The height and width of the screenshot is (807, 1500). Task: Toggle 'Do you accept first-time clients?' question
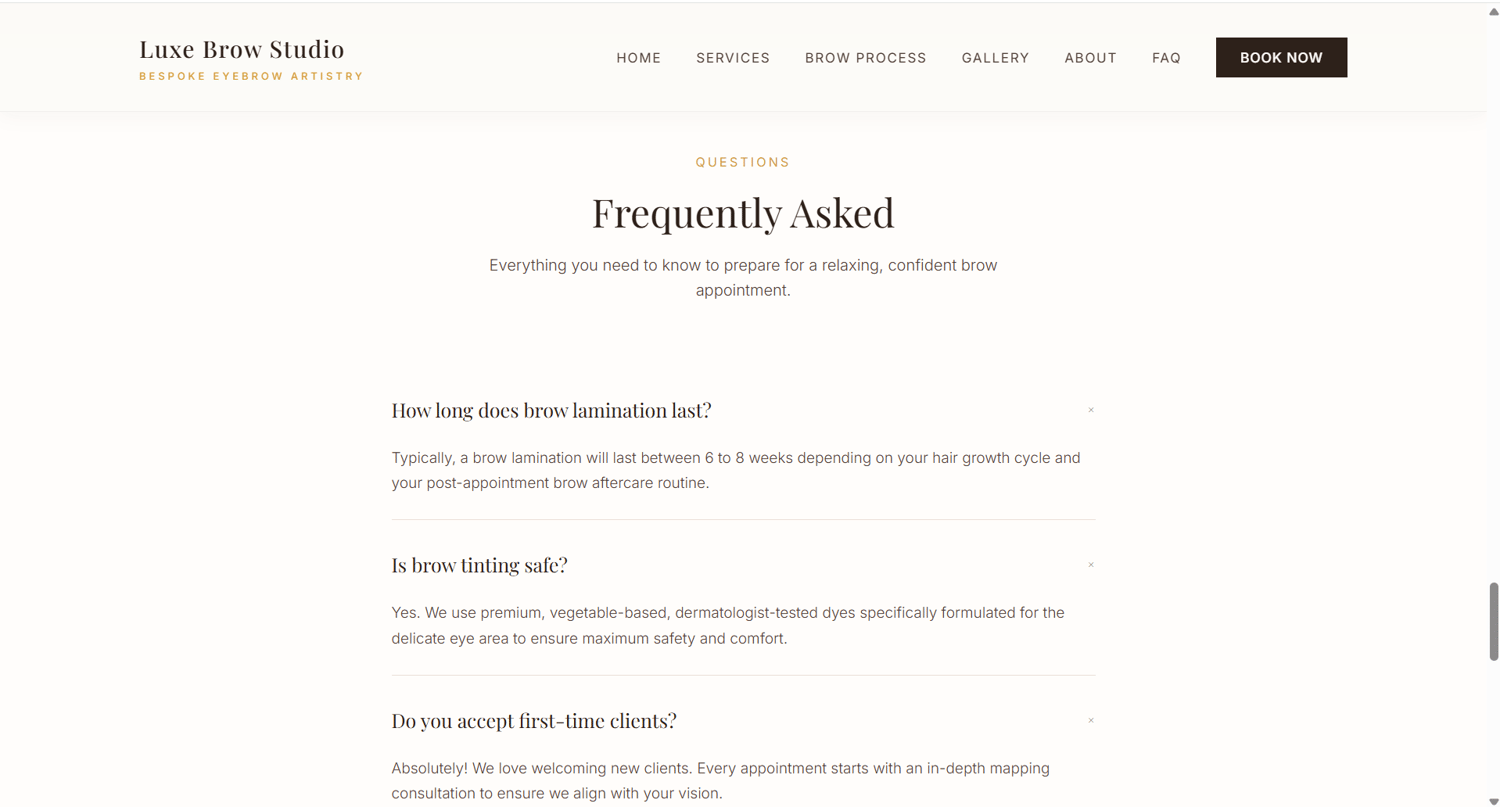743,721
